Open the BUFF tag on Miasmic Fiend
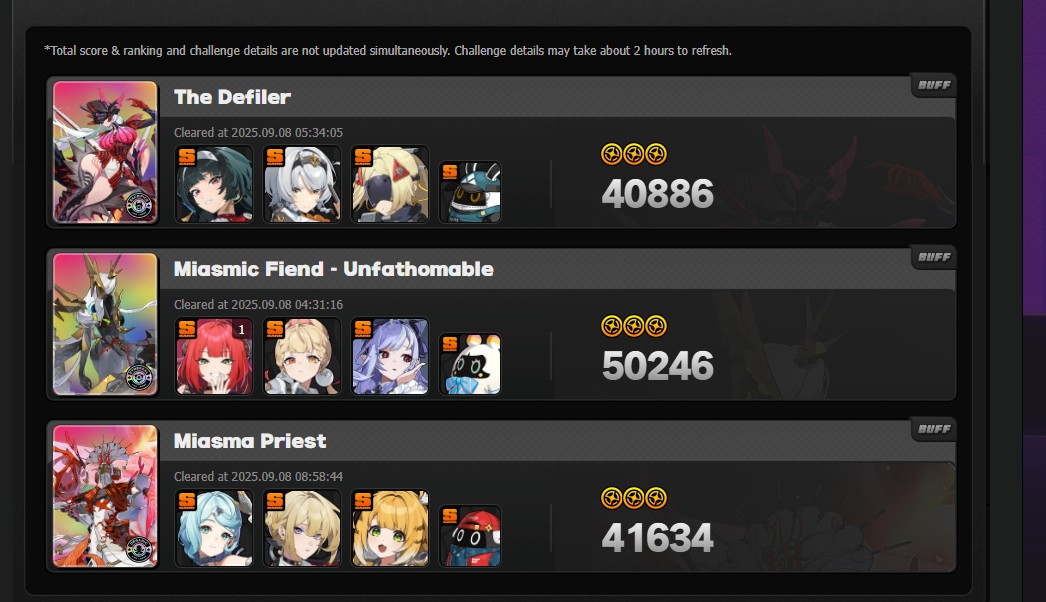 click(934, 258)
